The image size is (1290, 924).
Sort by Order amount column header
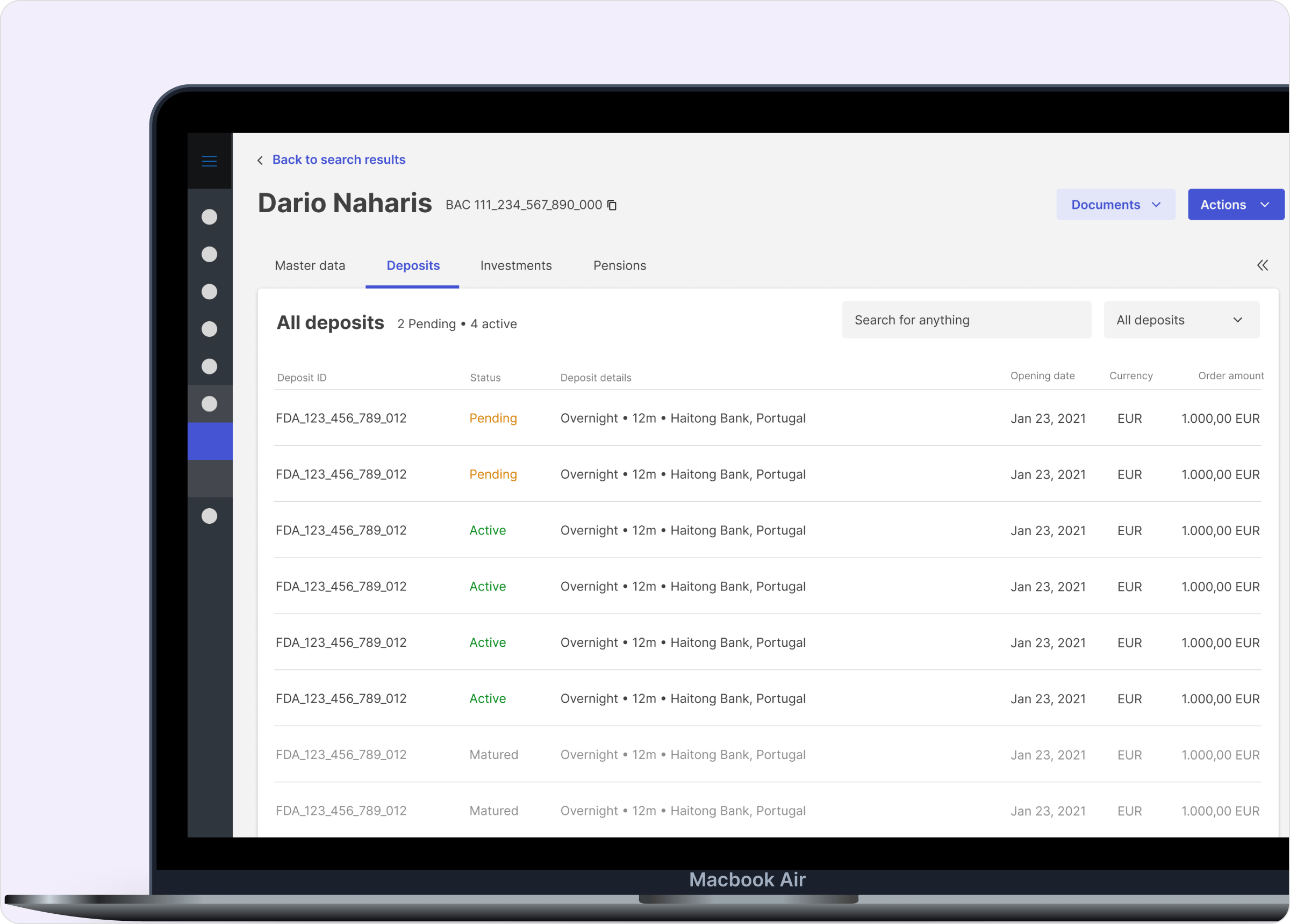coord(1230,376)
